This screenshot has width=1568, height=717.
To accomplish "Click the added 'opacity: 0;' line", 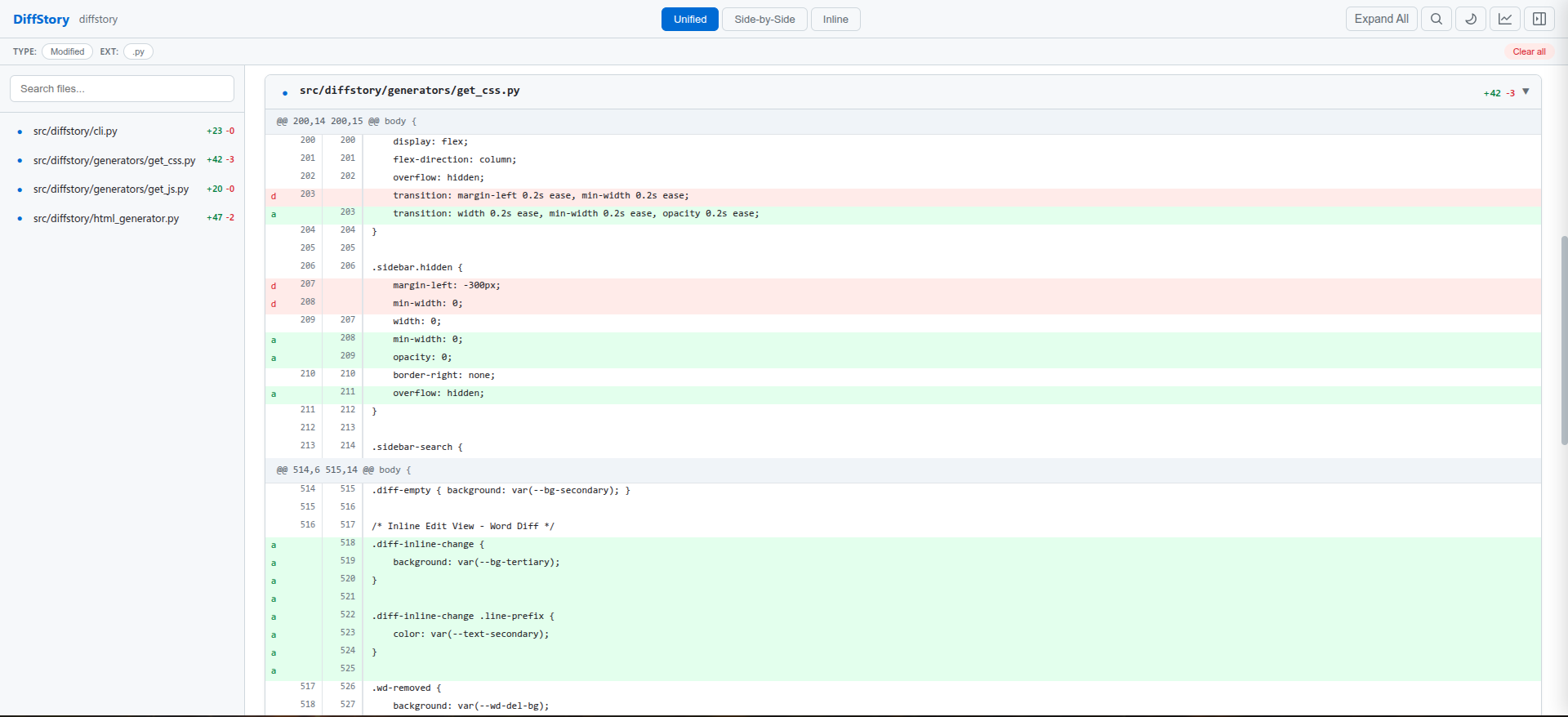I will pos(903,358).
